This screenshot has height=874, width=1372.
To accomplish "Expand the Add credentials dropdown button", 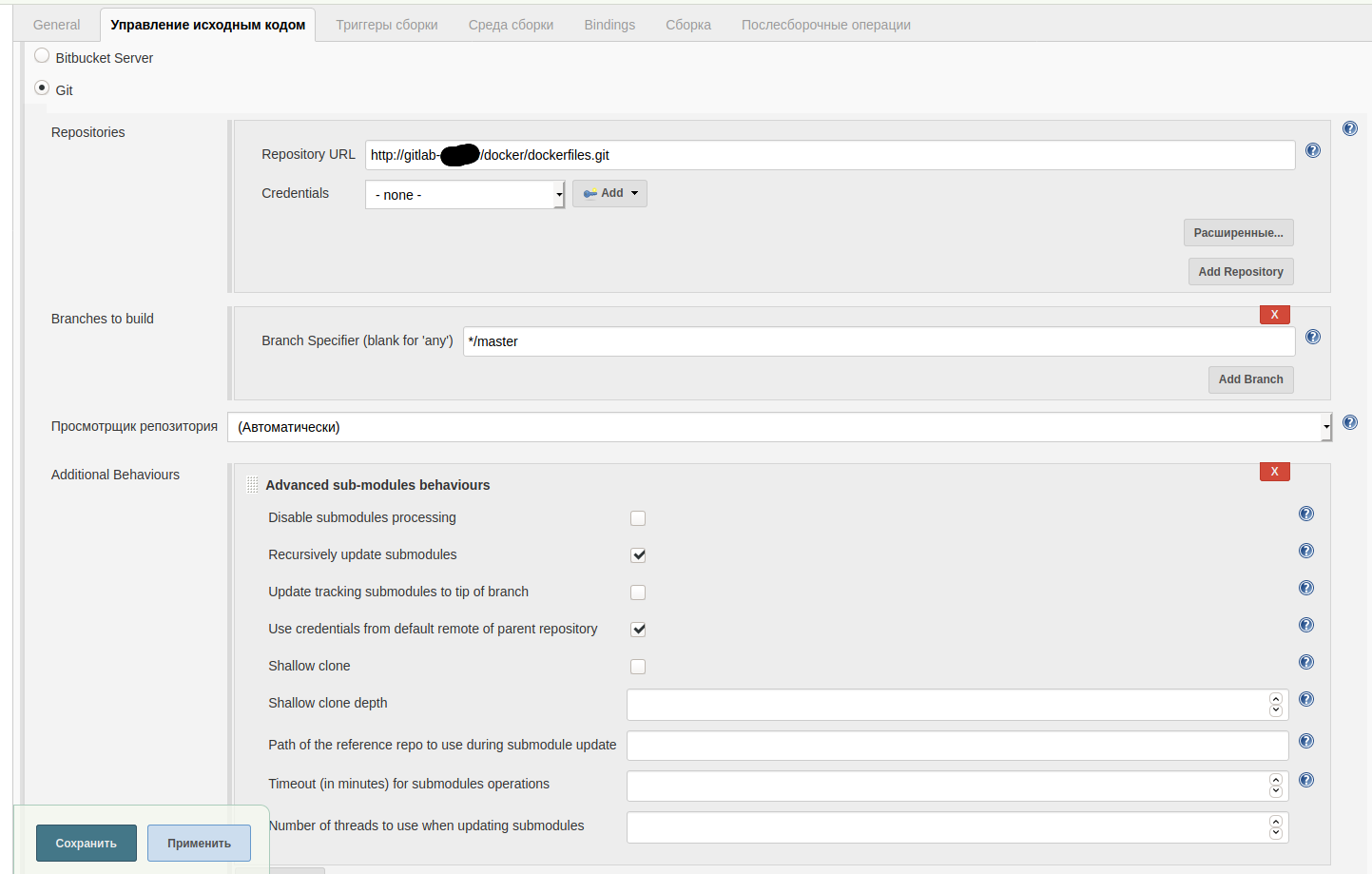I will [x=609, y=194].
